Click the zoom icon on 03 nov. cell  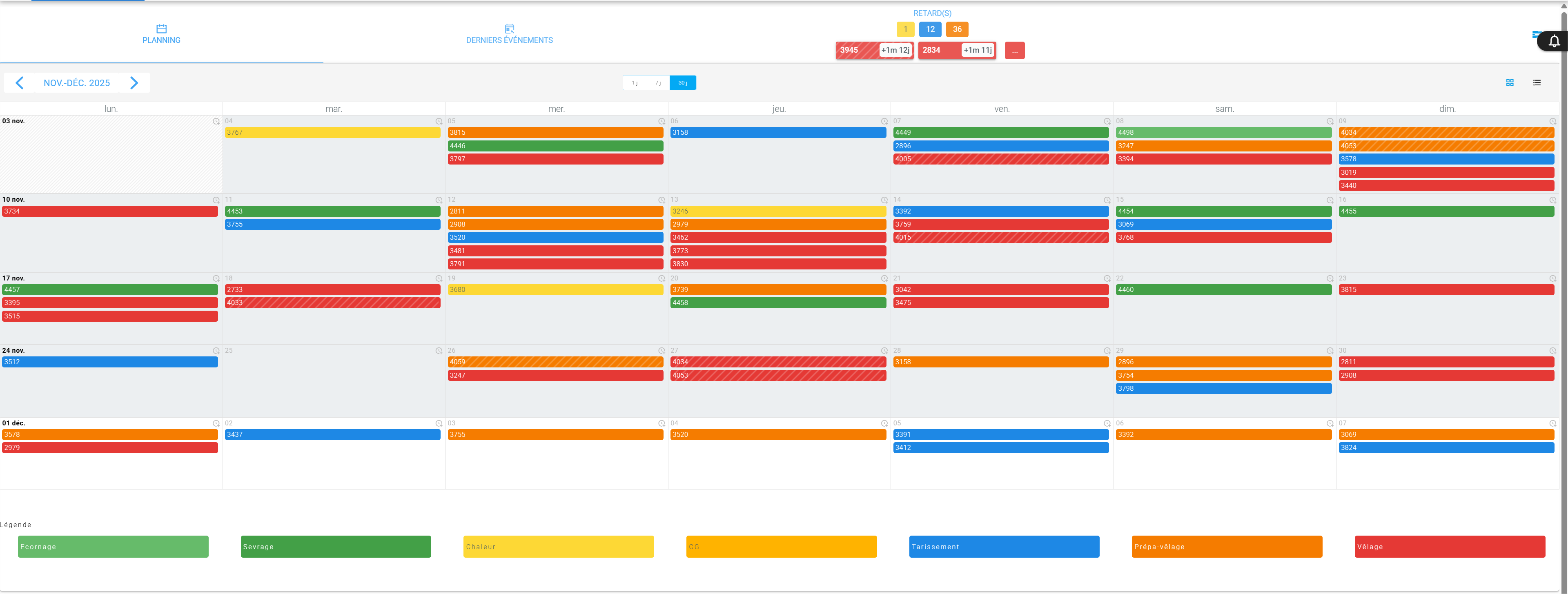[x=216, y=122]
